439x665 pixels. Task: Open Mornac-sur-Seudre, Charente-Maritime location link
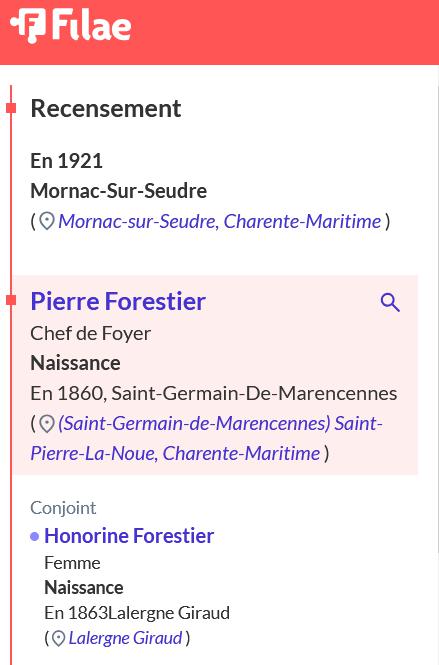[x=220, y=221]
